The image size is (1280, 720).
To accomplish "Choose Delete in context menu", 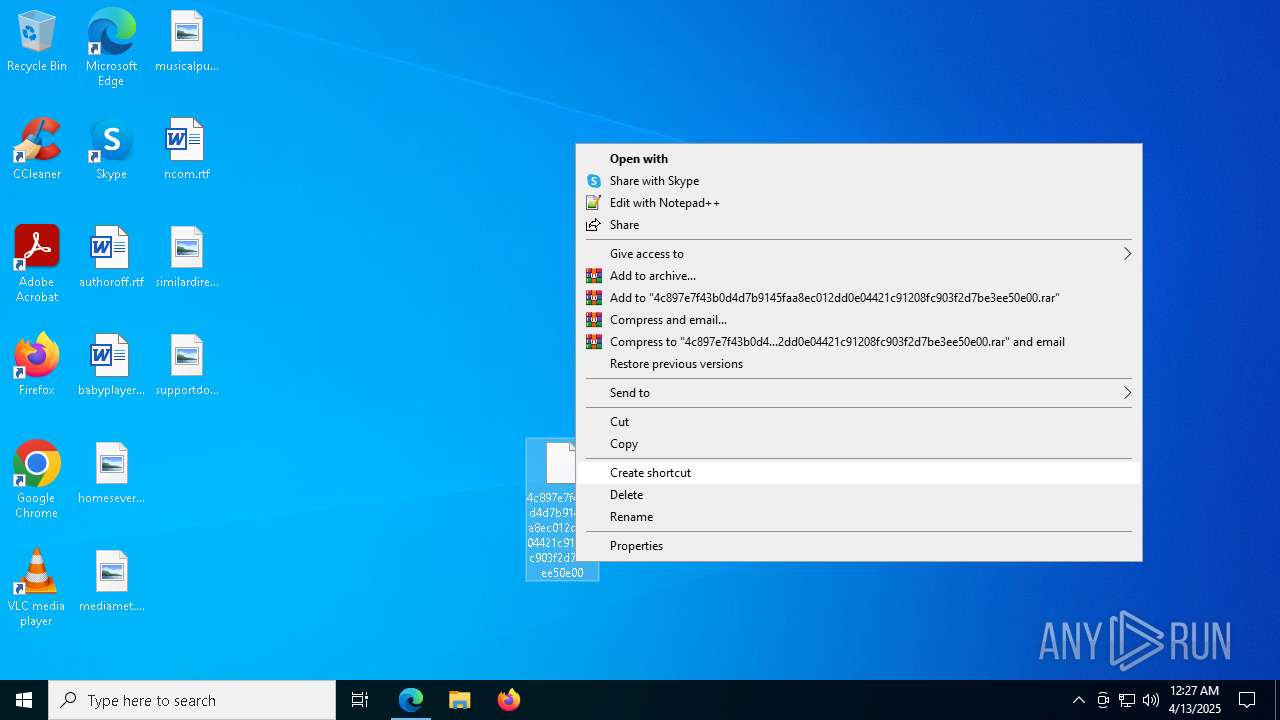I will tap(859, 494).
